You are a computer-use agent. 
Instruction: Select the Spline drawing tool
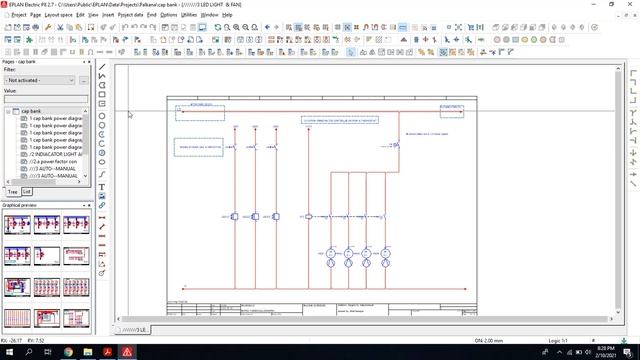102,174
